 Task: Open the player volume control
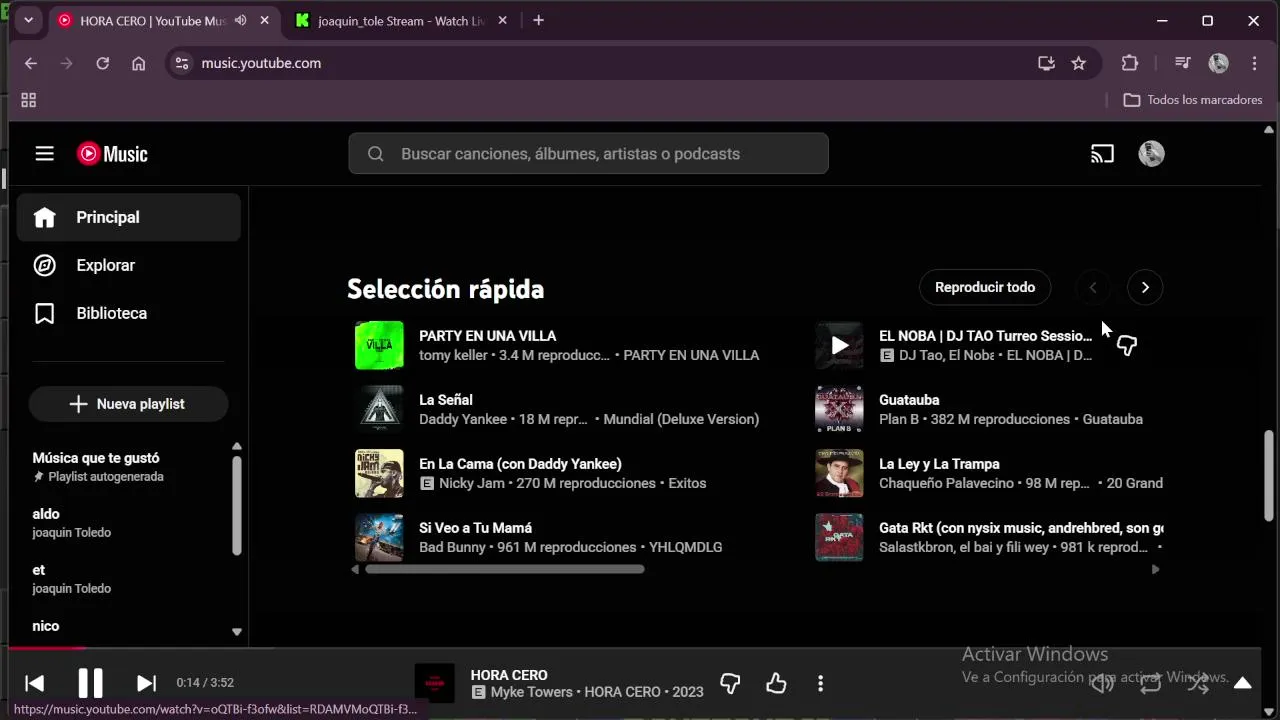click(x=1102, y=683)
